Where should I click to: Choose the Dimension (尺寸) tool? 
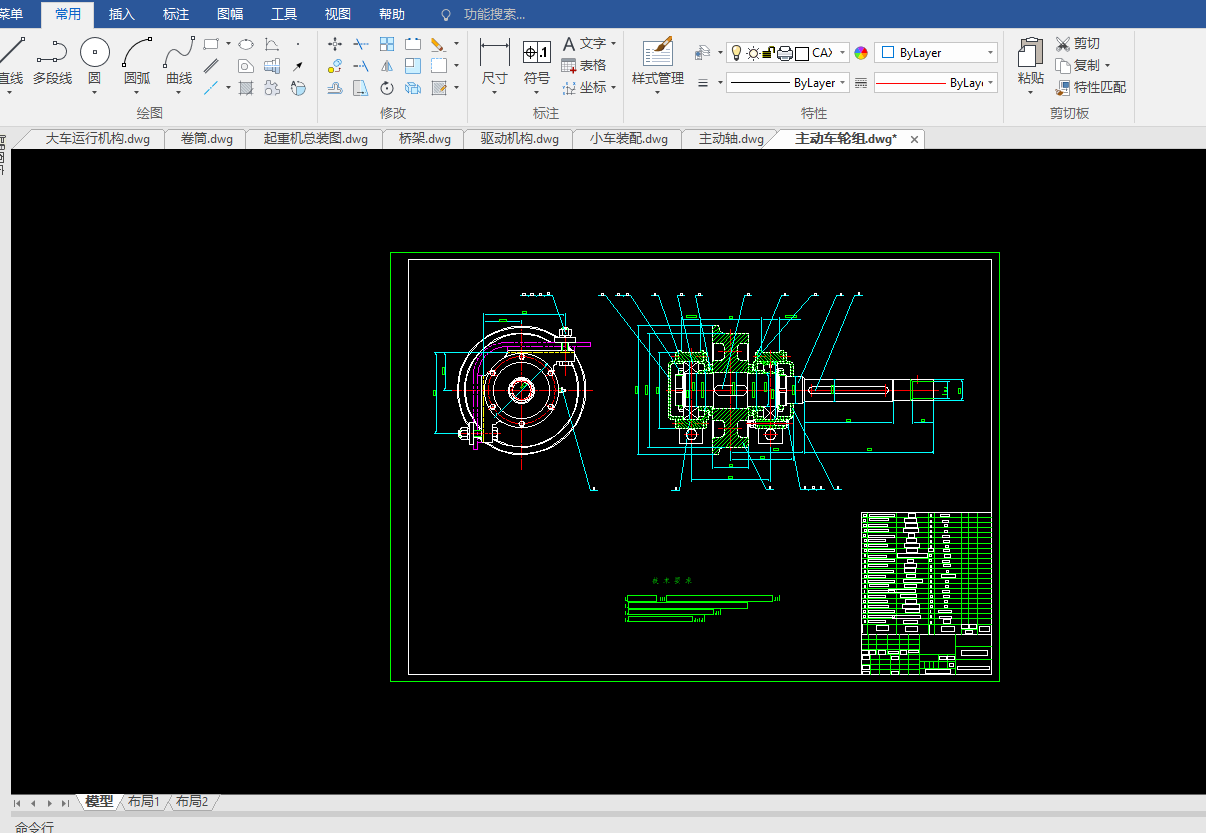coord(494,52)
